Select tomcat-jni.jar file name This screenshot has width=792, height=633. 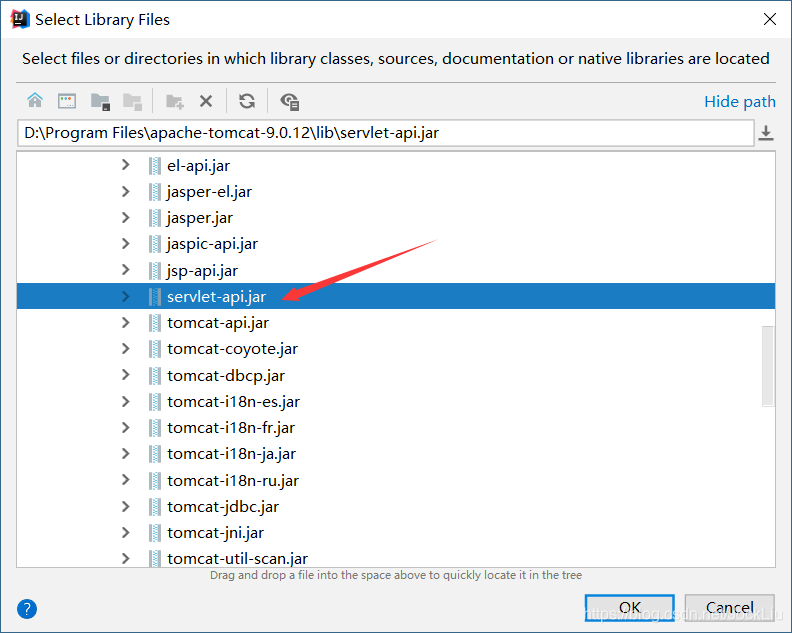click(215, 533)
